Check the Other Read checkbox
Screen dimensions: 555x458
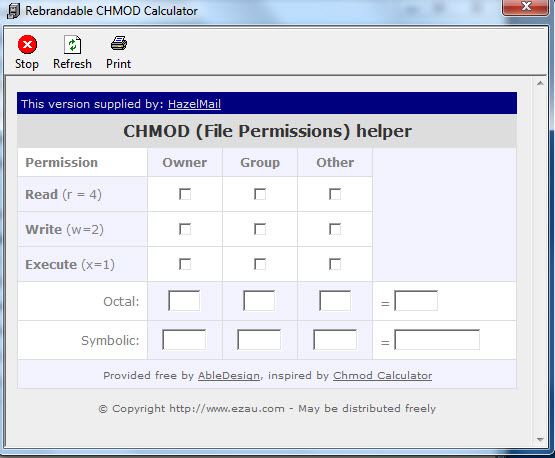[x=335, y=194]
